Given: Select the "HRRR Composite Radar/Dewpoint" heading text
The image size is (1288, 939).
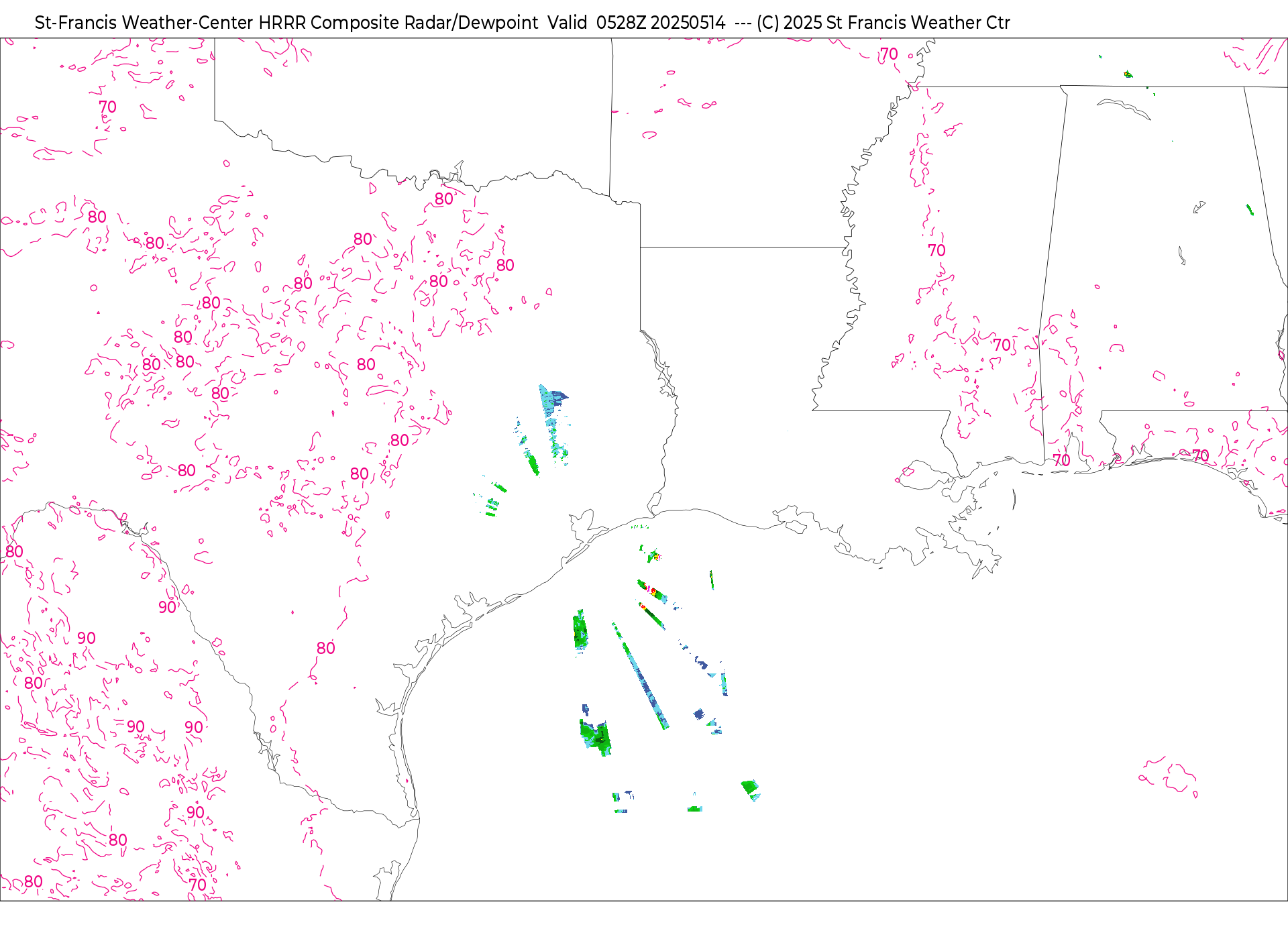Looking at the screenshot, I should (398, 23).
